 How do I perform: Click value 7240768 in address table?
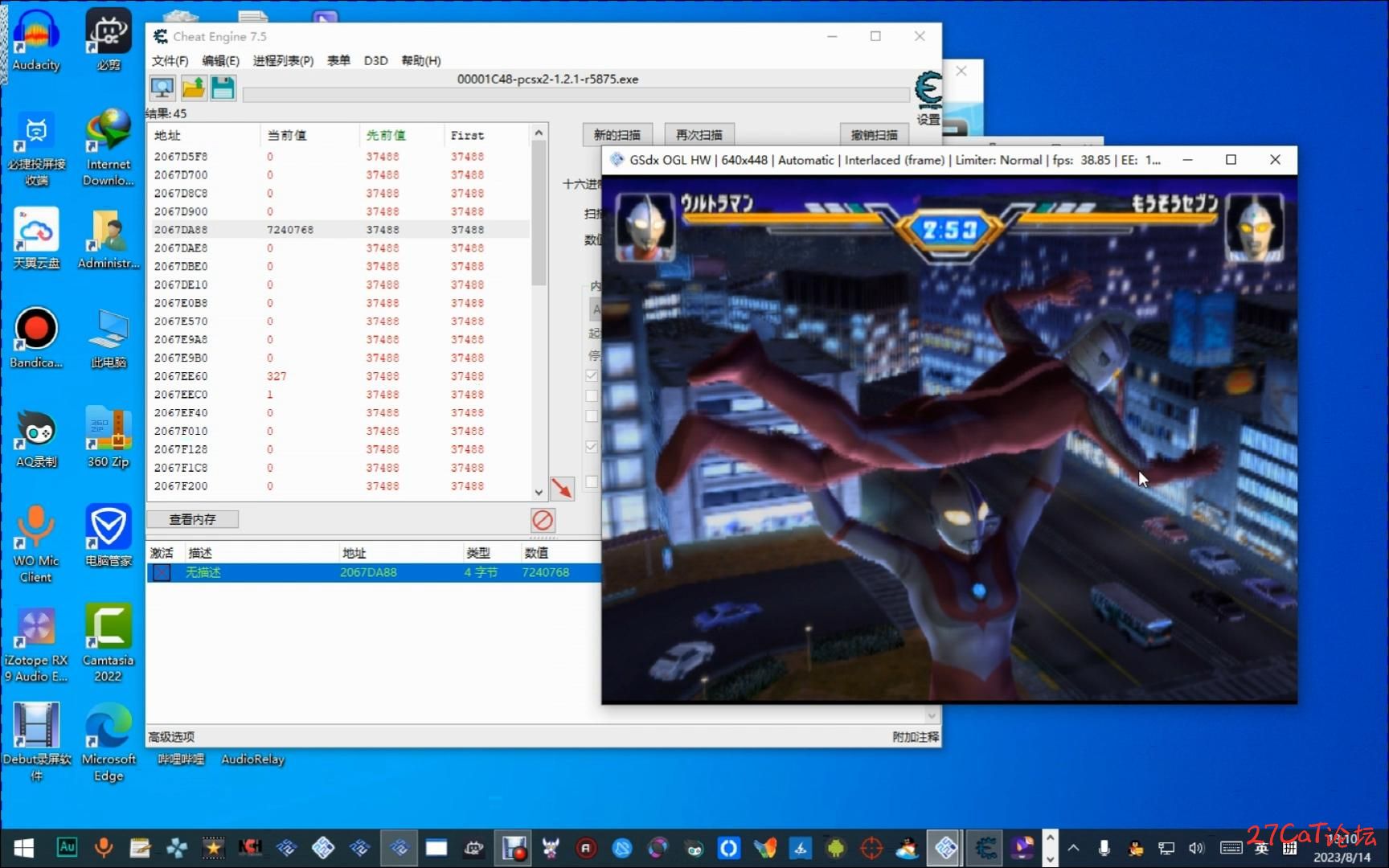tap(545, 572)
